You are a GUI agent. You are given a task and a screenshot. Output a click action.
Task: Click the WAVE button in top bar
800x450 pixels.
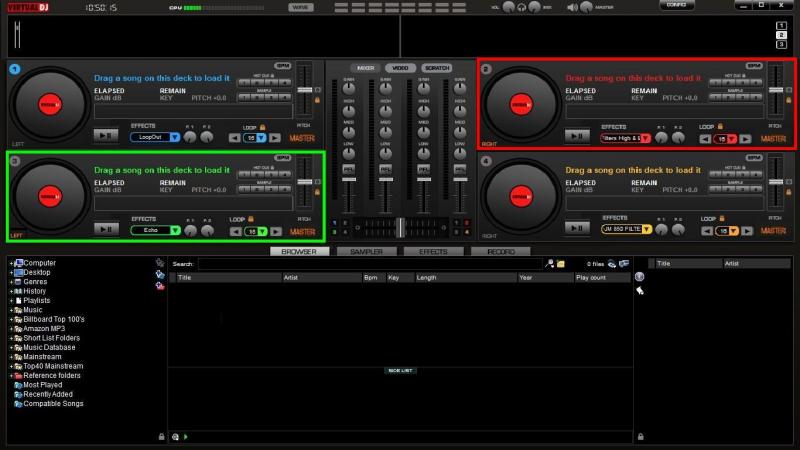pyautogui.click(x=301, y=8)
